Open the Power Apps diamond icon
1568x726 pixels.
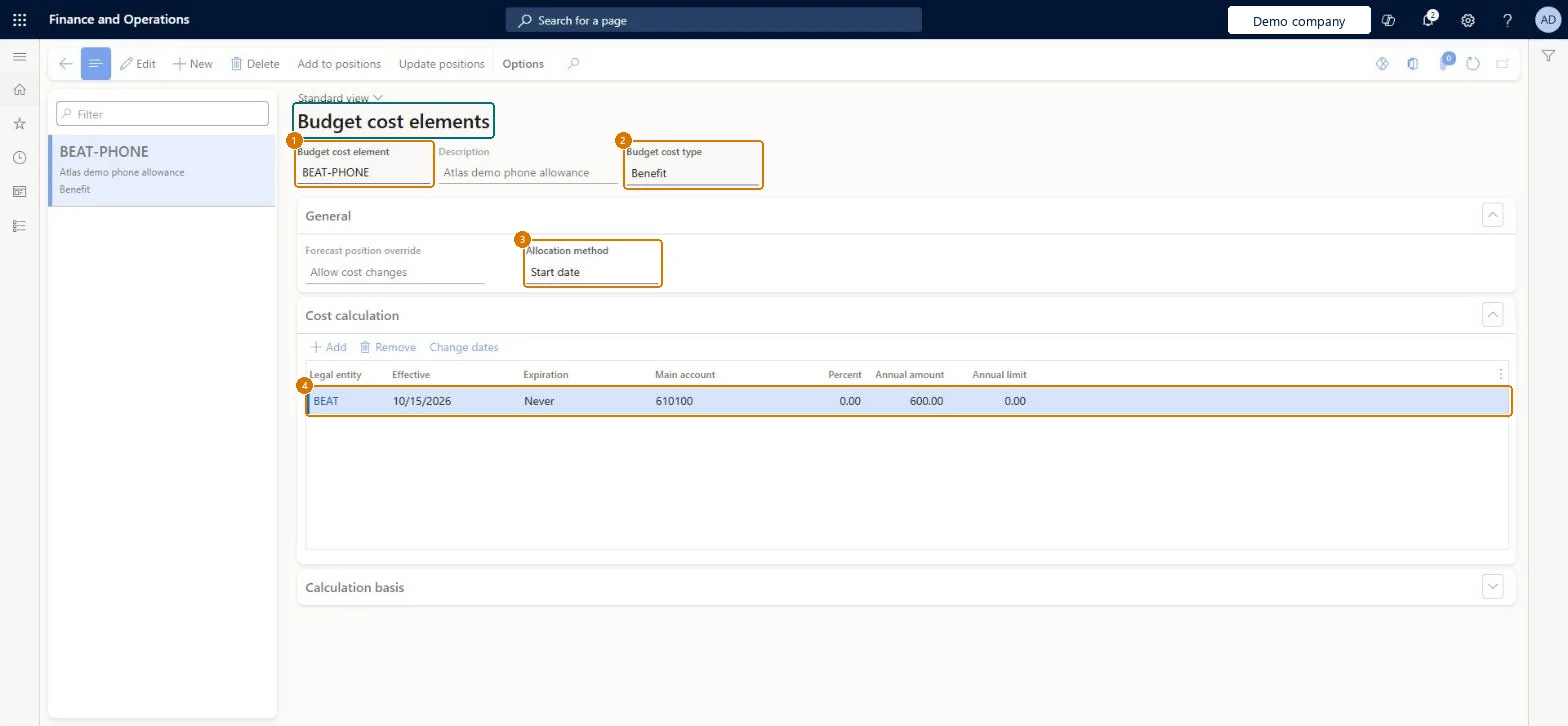[1382, 64]
